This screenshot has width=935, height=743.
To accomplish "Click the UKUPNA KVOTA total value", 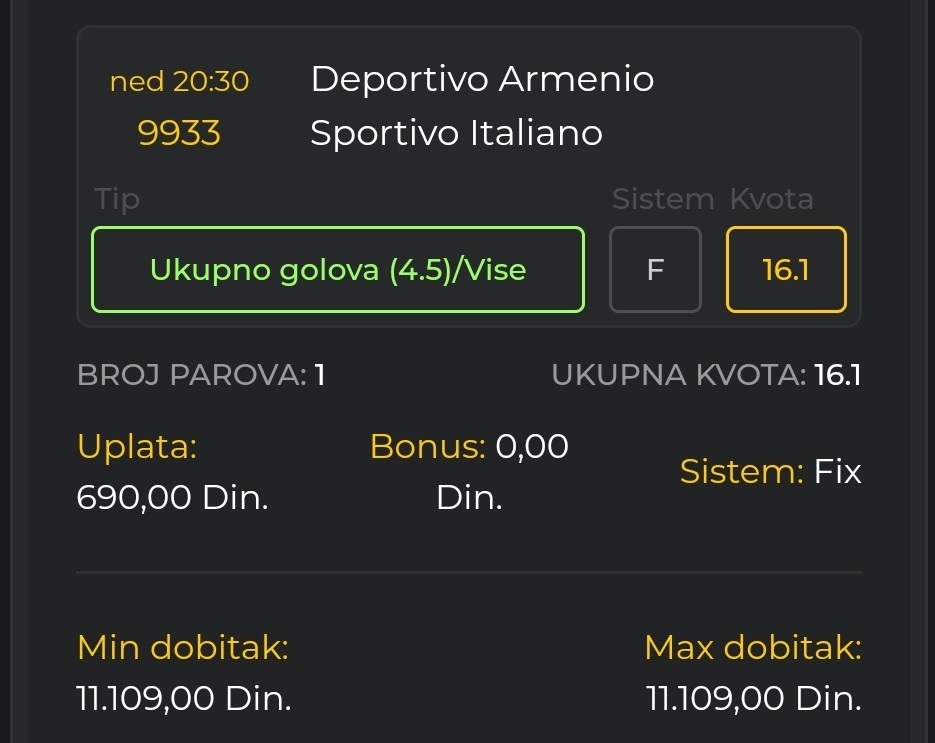I will tap(837, 375).
